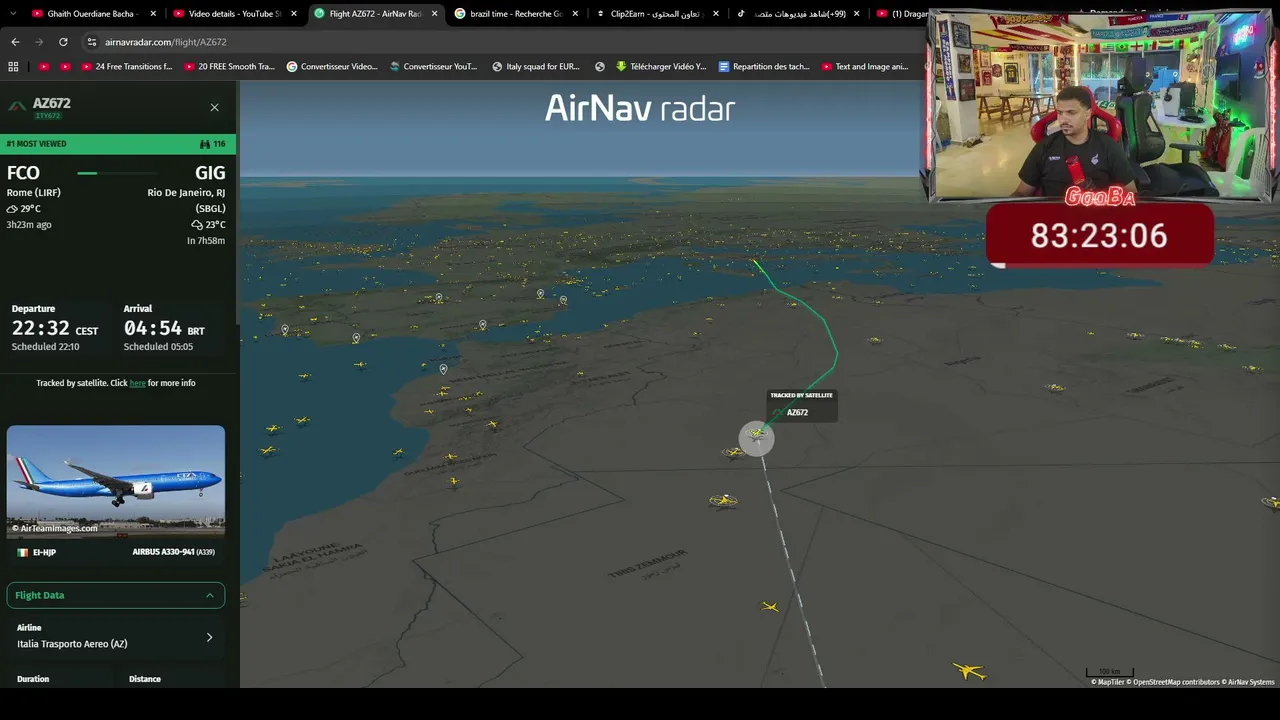
Task: Close the TikTok (+99) tab
Action: point(857,14)
